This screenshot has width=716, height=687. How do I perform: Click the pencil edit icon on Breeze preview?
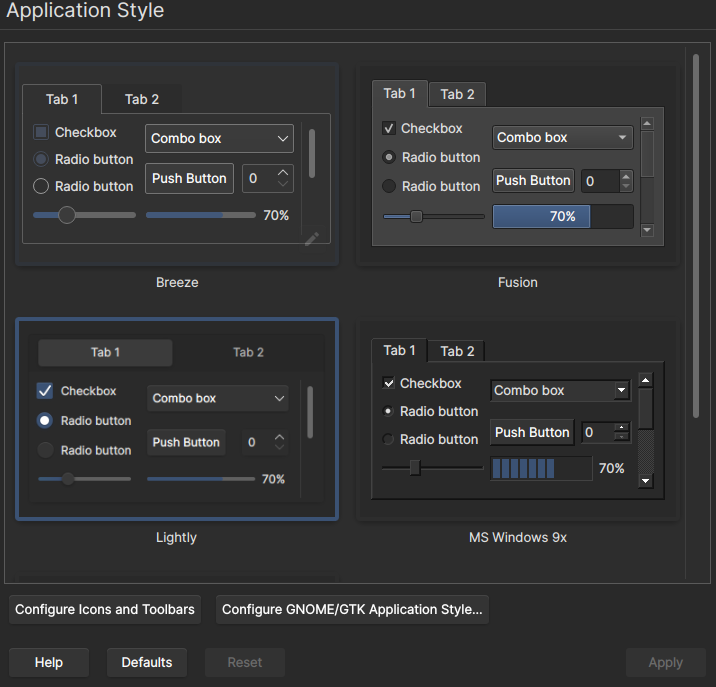(x=312, y=238)
